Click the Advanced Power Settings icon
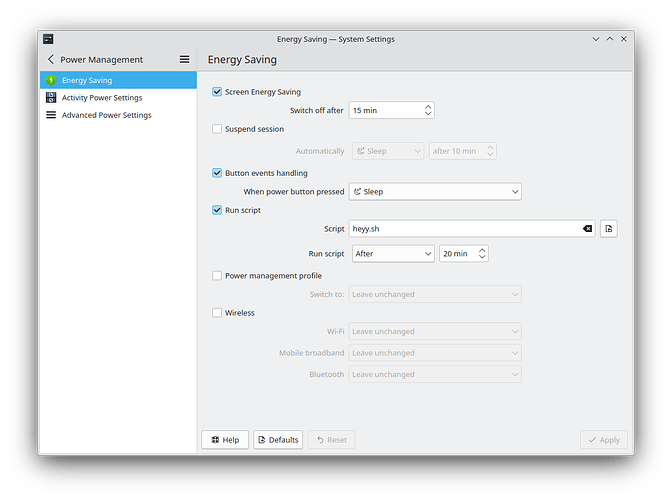The image size is (671, 500). pyautogui.click(x=51, y=115)
